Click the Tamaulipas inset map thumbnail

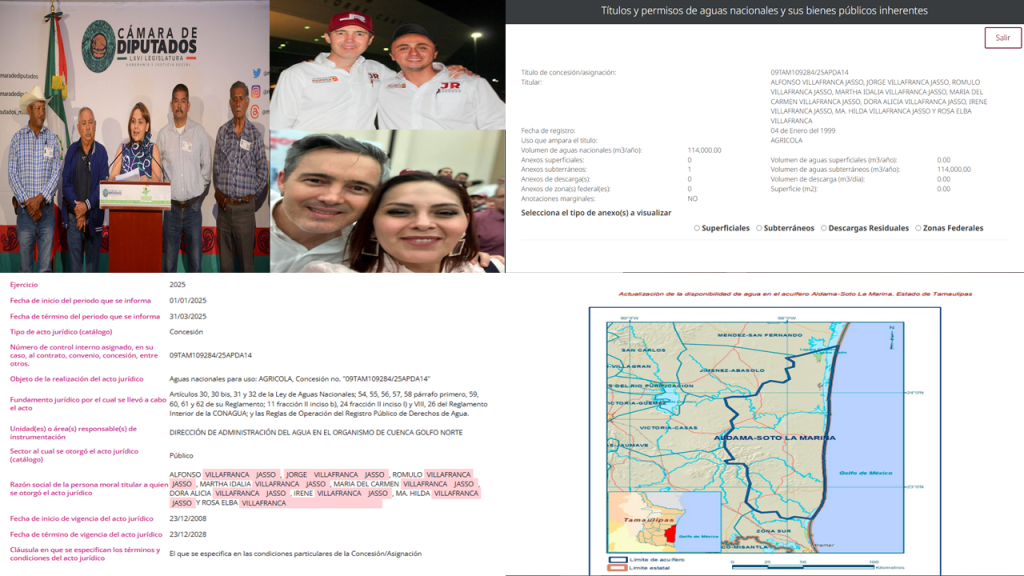pos(664,520)
